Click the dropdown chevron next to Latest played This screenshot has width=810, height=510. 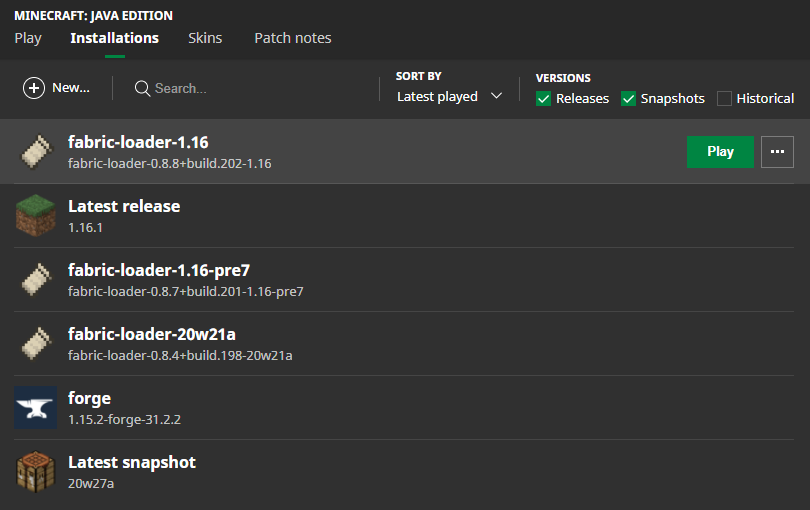point(497,97)
